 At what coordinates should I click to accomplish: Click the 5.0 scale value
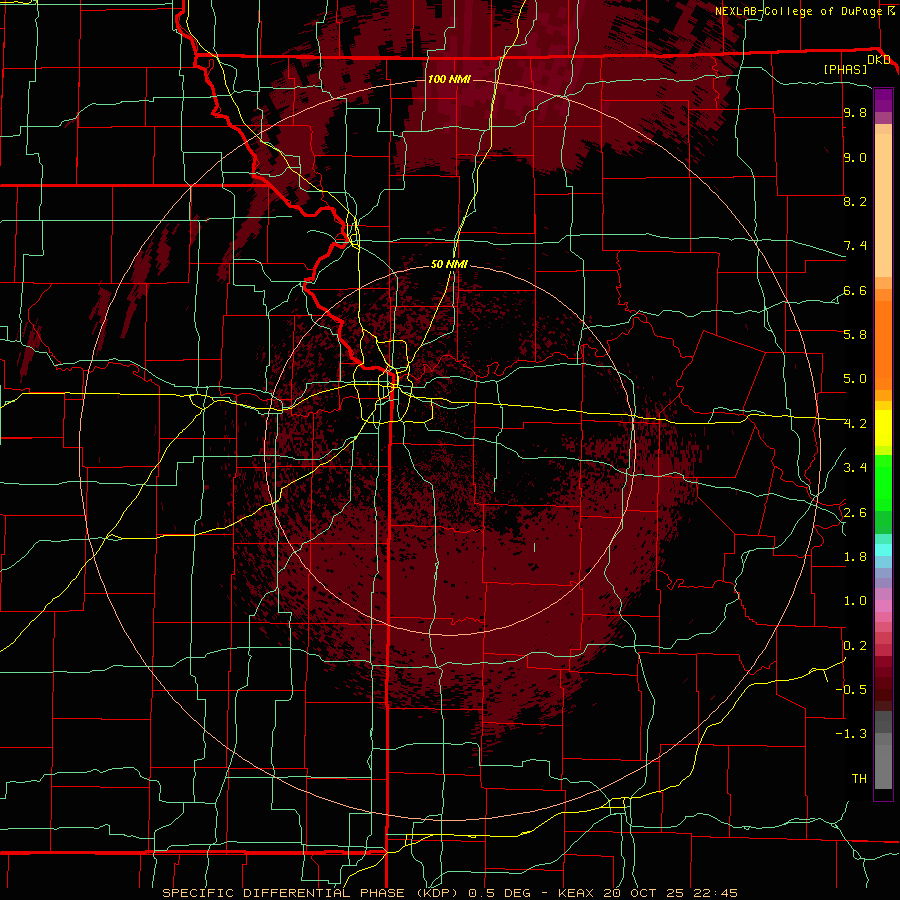point(855,379)
